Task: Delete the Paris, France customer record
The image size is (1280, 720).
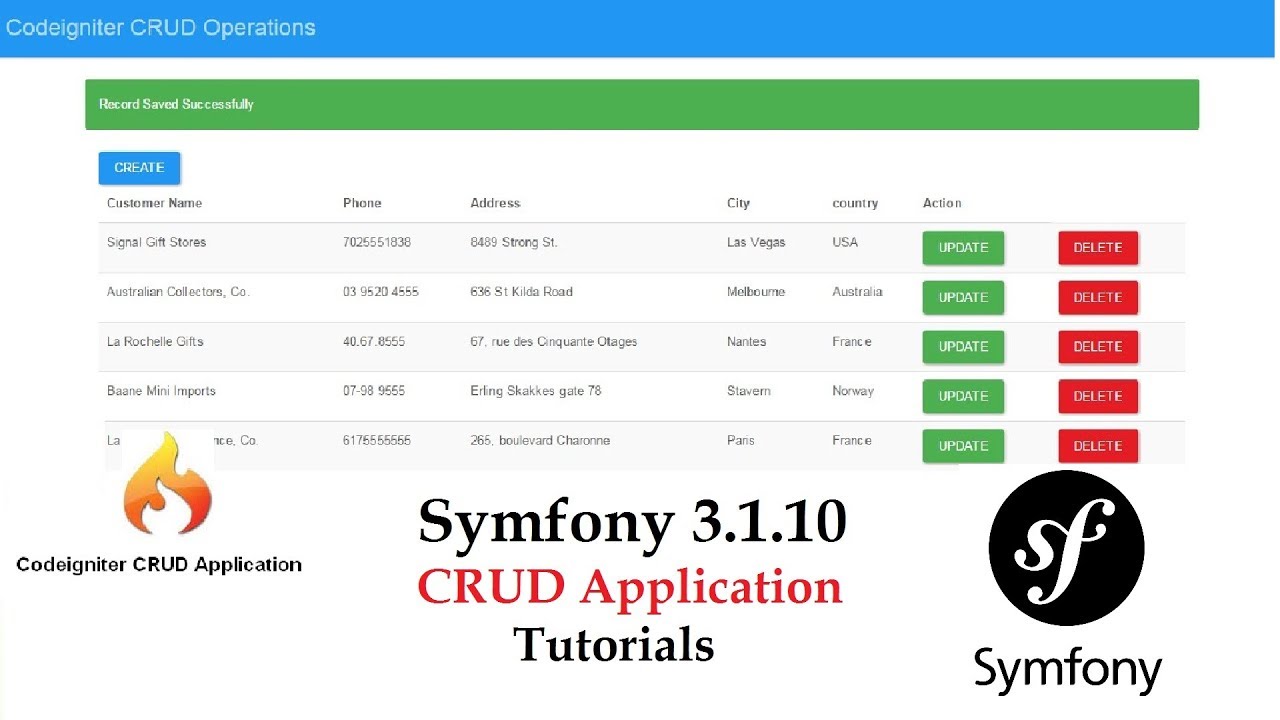Action: click(1098, 446)
